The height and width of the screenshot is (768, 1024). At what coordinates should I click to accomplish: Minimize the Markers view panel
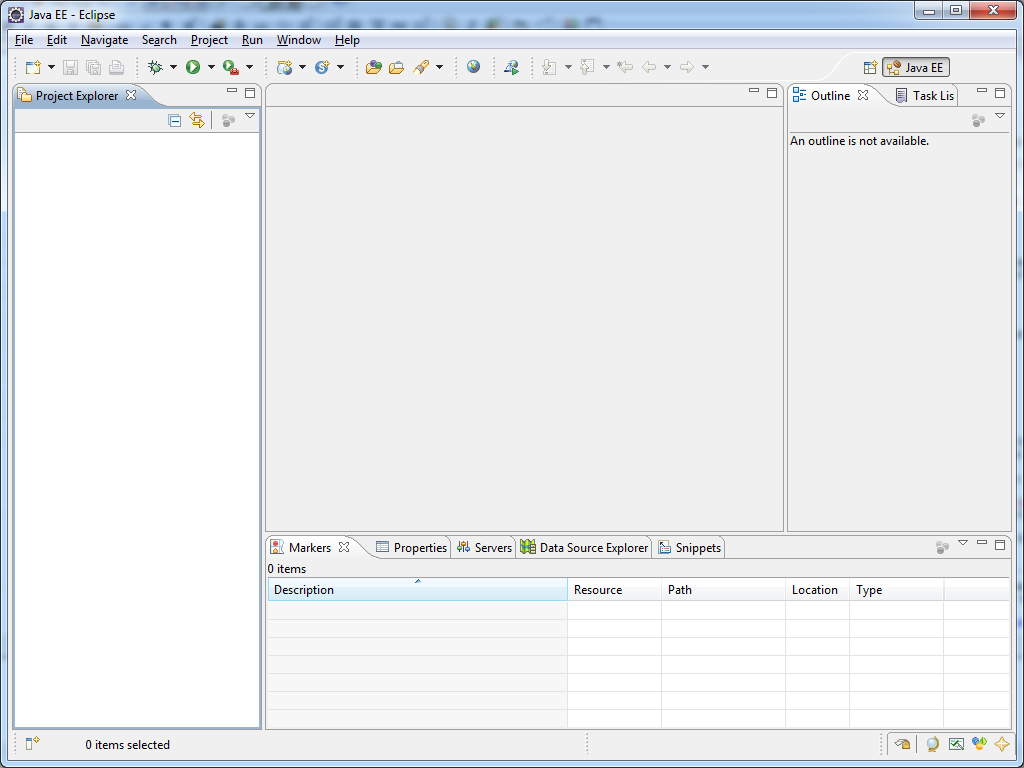pos(982,543)
